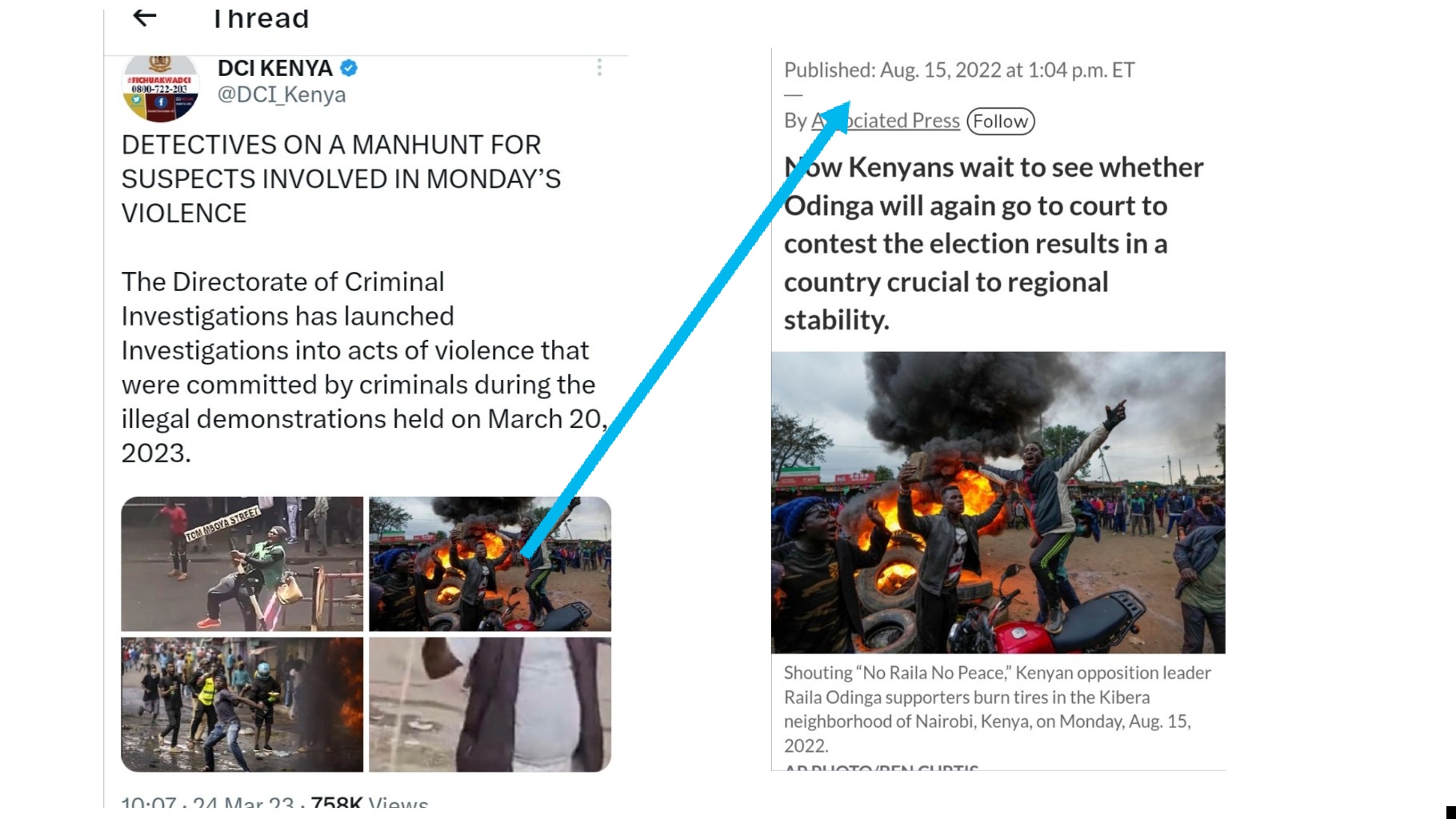Screen dimensions: 1456x819
Task: Open the DCI Kenya profile avatar
Action: pyautogui.click(x=160, y=87)
